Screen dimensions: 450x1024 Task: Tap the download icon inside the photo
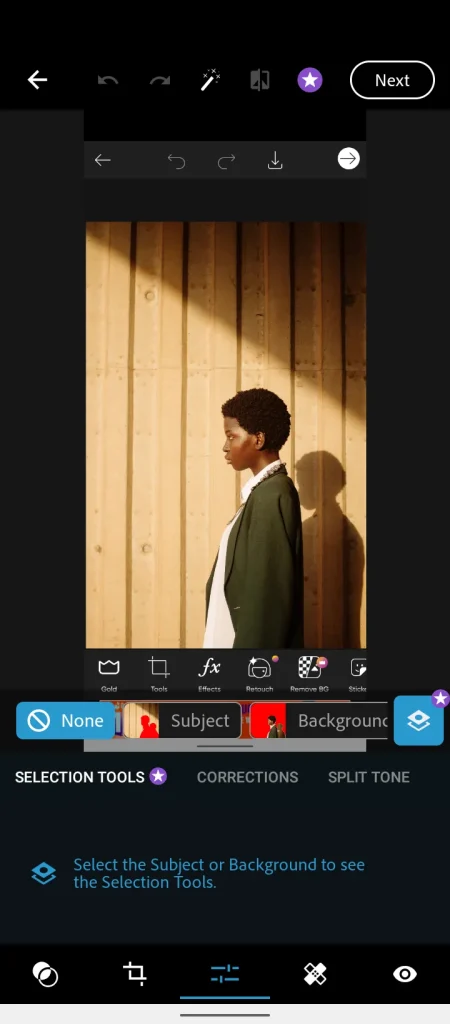[275, 160]
